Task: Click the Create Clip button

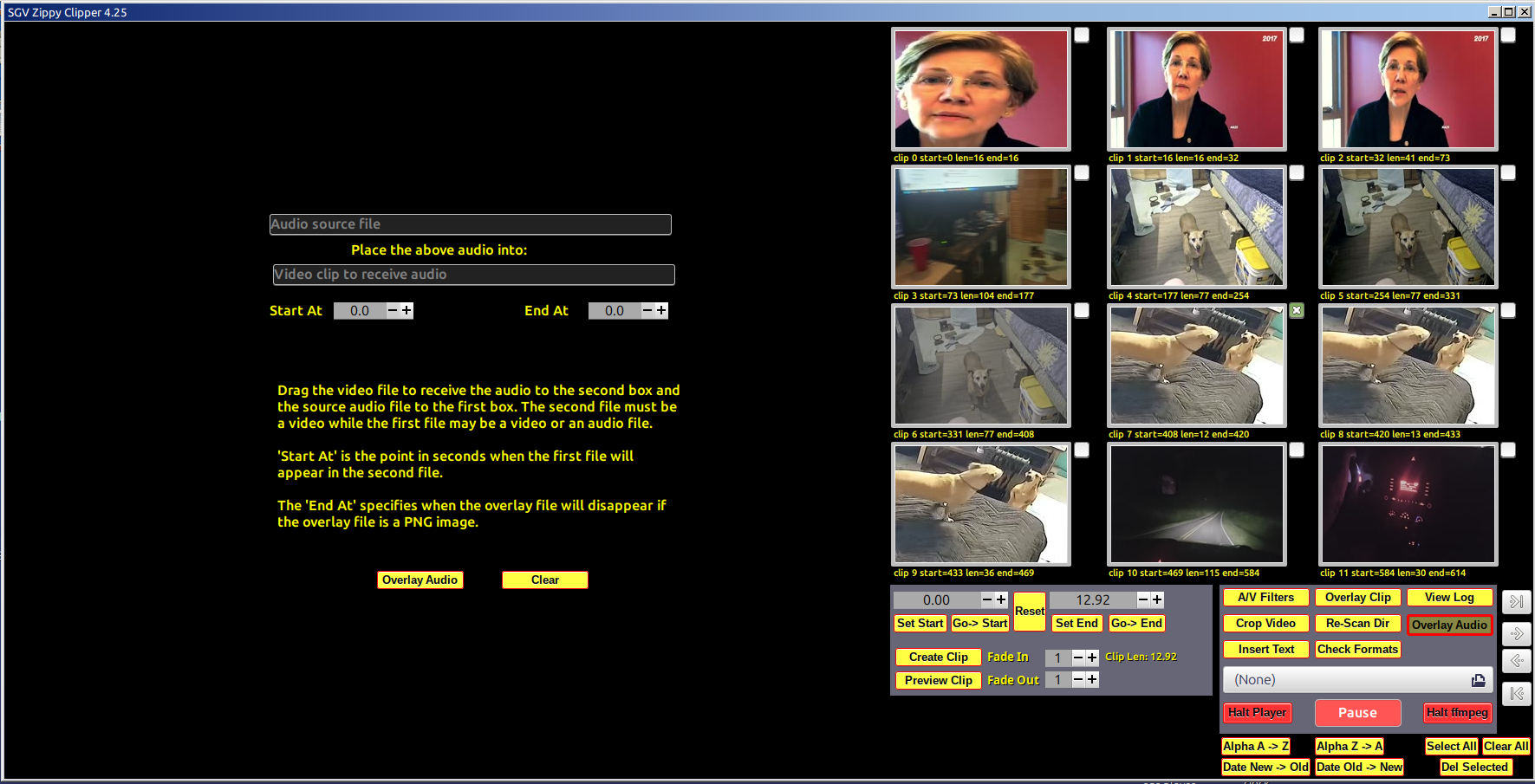Action: 938,658
